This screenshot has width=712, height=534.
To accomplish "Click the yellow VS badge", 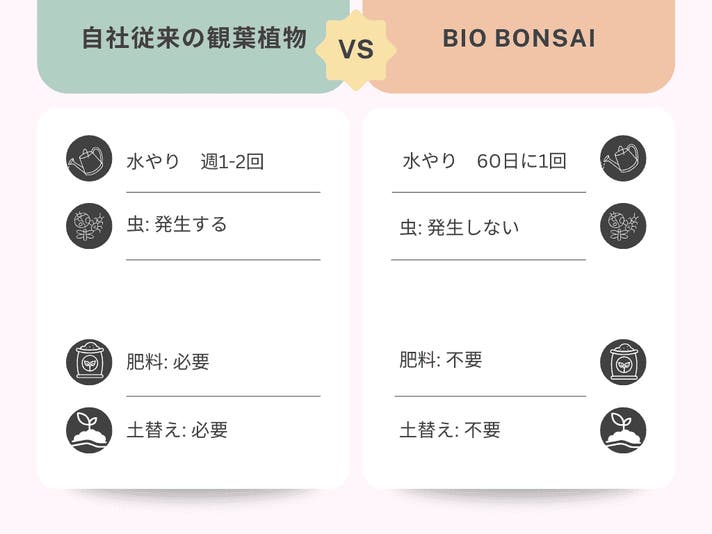I will pos(356,50).
